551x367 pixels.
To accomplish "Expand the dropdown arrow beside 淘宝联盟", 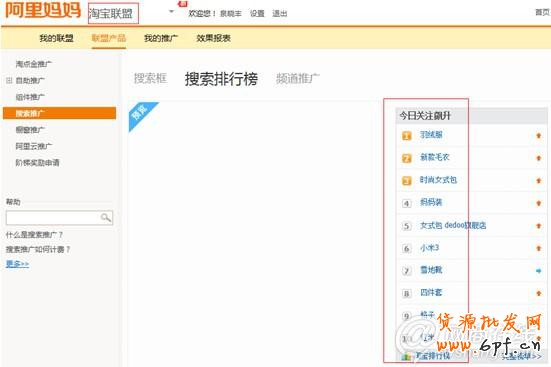I will click(171, 11).
